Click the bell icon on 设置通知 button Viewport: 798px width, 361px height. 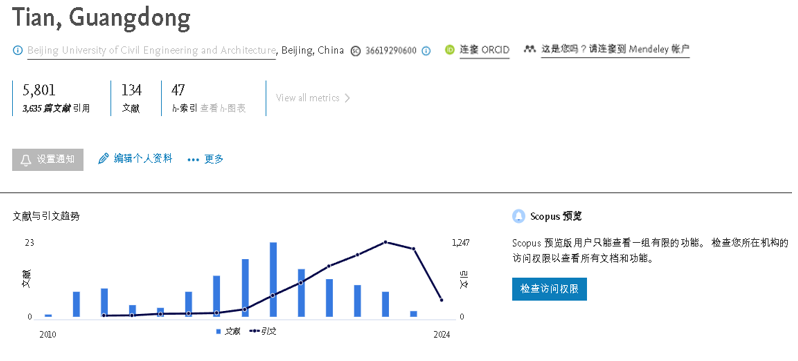(25, 160)
